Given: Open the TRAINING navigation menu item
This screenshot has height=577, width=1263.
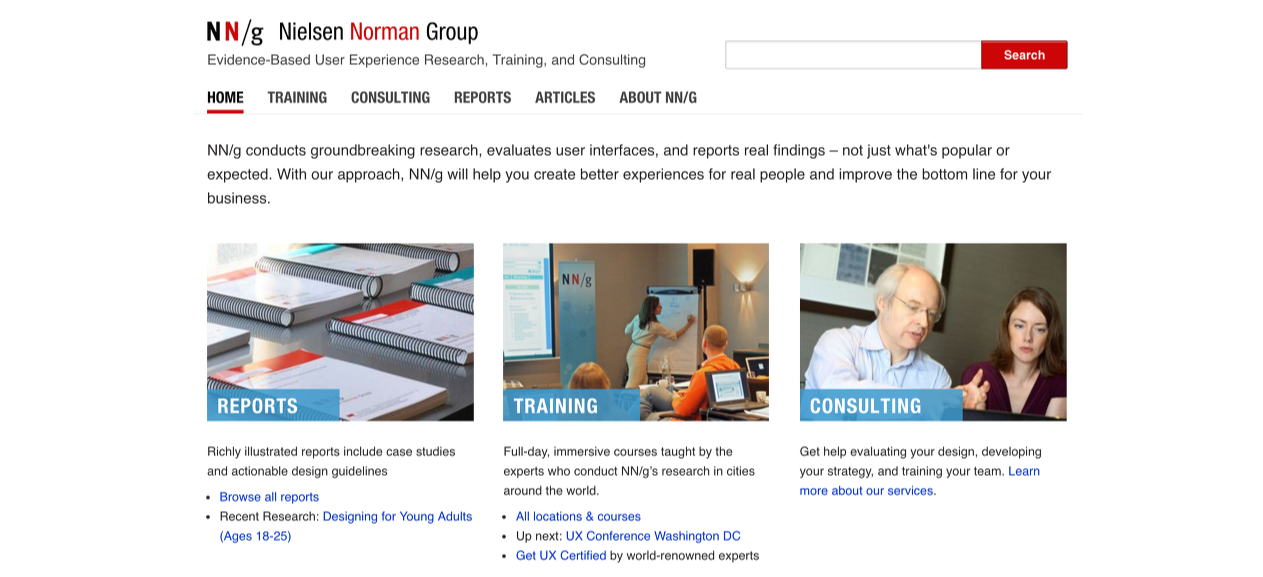Looking at the screenshot, I should coord(297,98).
